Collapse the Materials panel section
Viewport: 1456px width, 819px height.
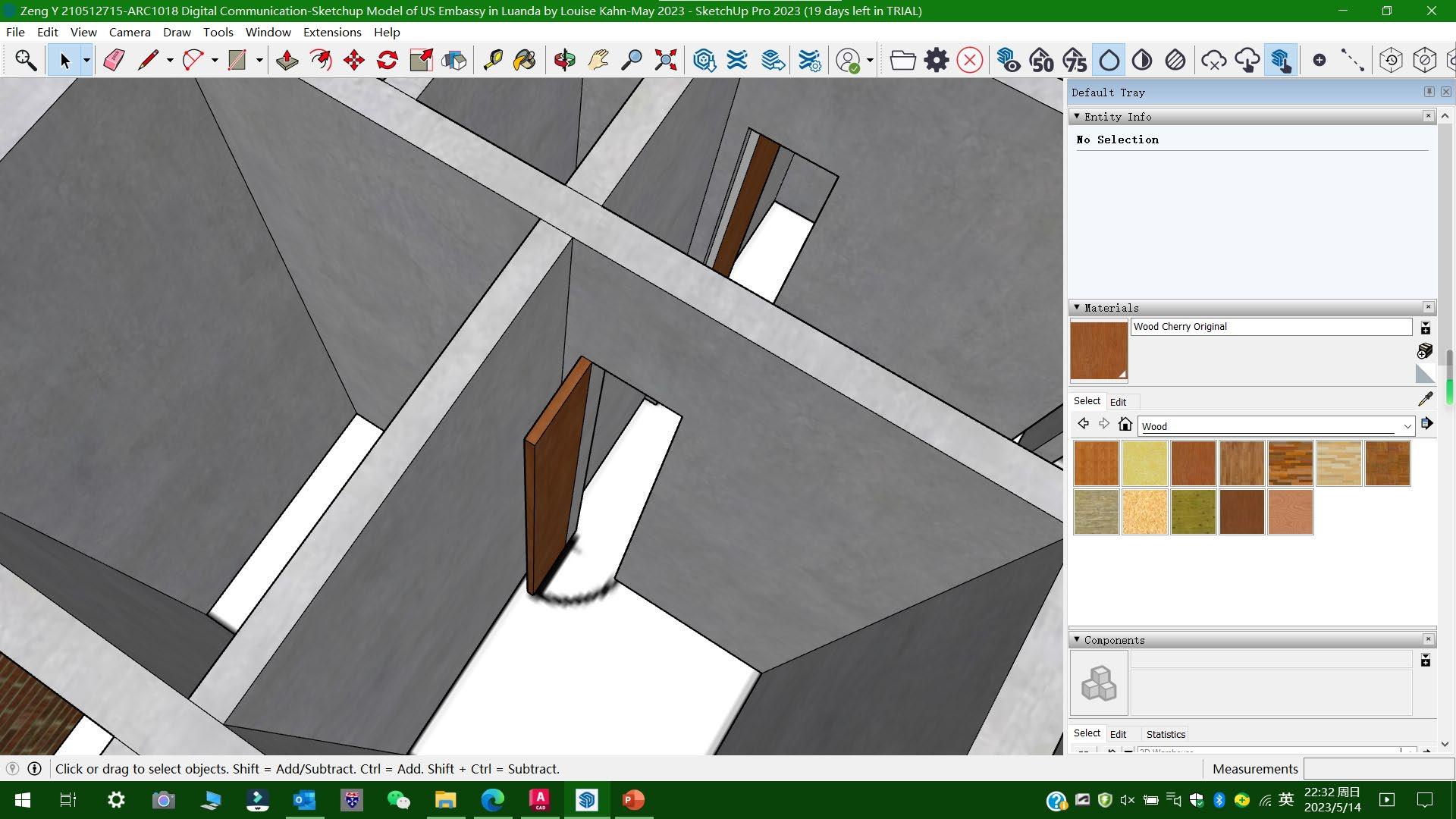tap(1077, 308)
